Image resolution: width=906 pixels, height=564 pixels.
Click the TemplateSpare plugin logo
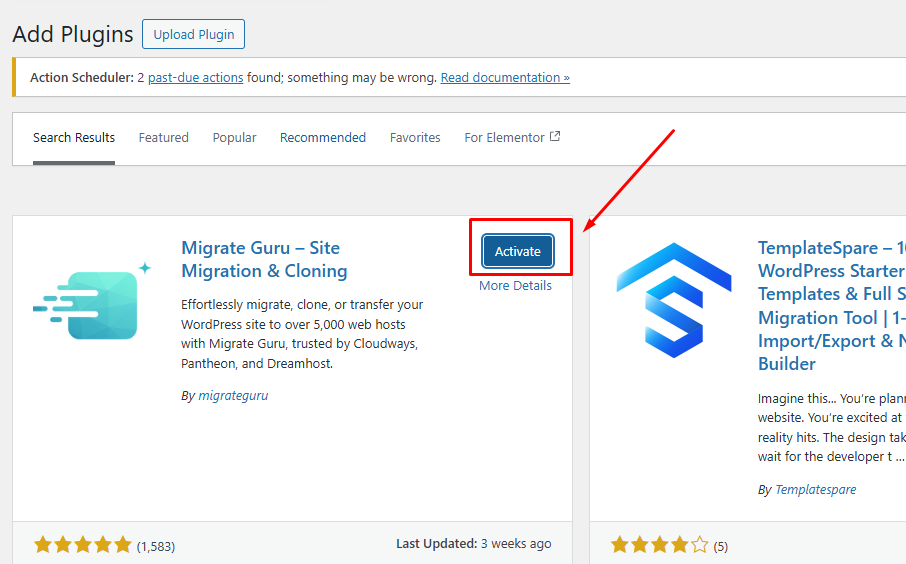point(674,300)
